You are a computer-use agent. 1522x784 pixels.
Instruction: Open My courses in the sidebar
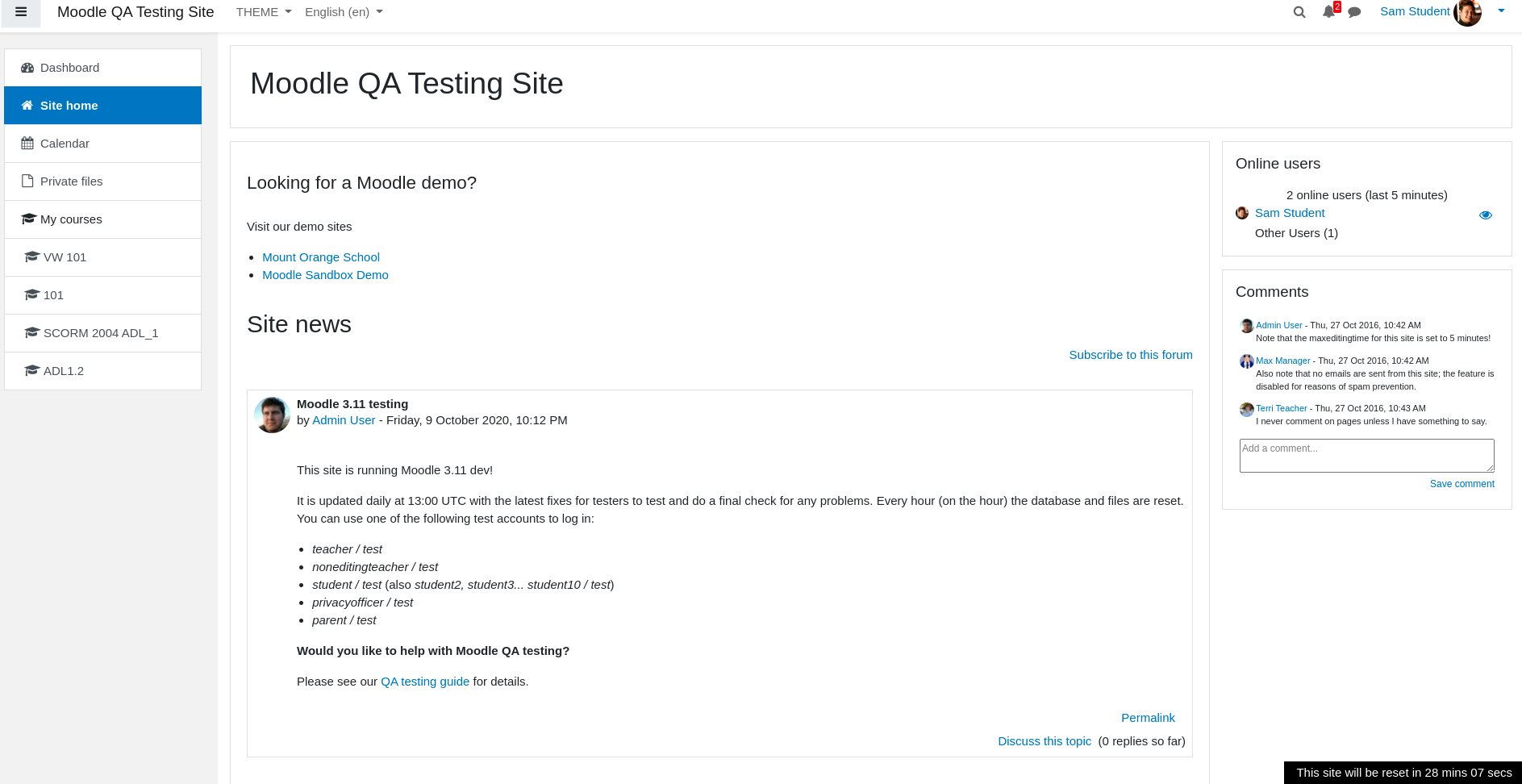(x=102, y=219)
